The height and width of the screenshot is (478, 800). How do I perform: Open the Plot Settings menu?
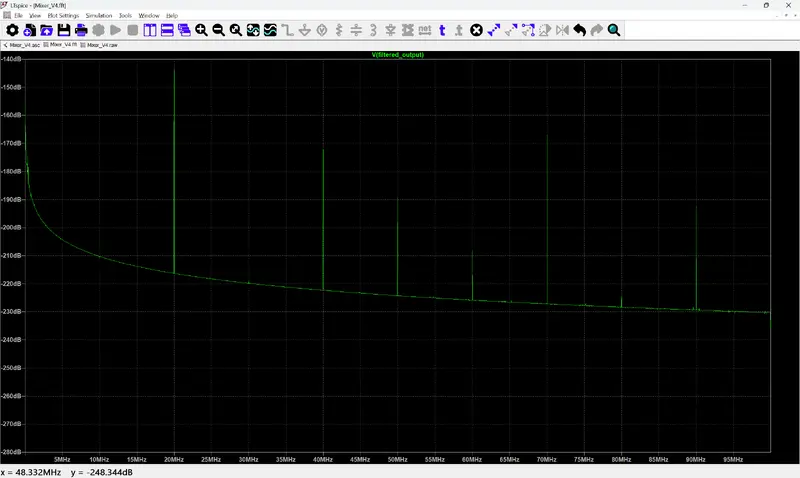pos(63,15)
